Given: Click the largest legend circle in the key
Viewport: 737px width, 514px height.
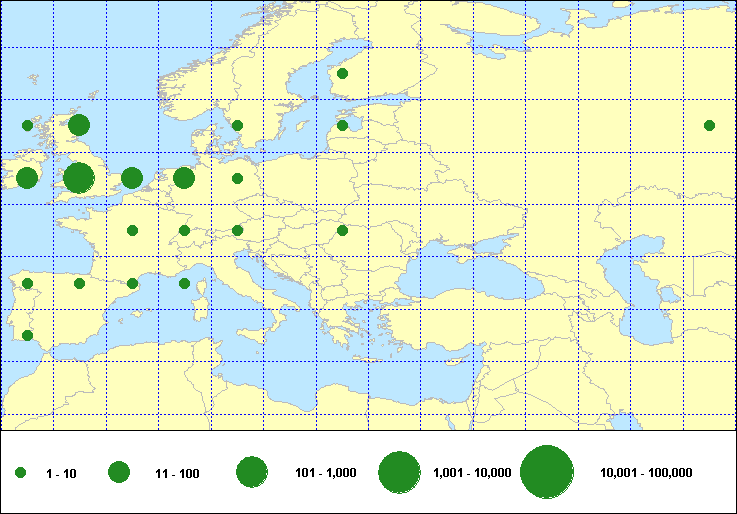Looking at the screenshot, I should [x=546, y=473].
